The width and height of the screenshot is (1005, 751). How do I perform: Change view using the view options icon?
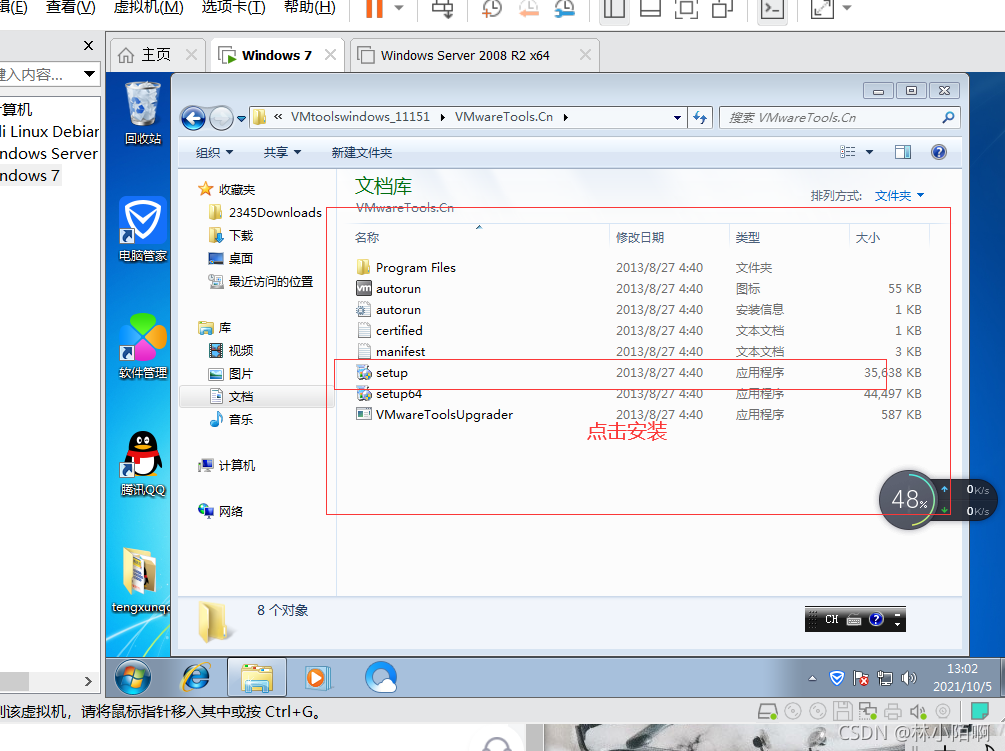(848, 152)
